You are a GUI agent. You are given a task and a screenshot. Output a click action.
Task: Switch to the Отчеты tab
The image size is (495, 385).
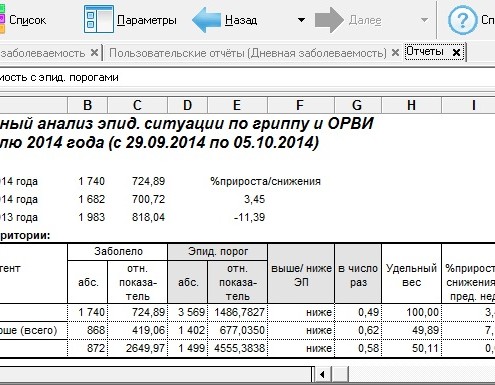point(425,52)
